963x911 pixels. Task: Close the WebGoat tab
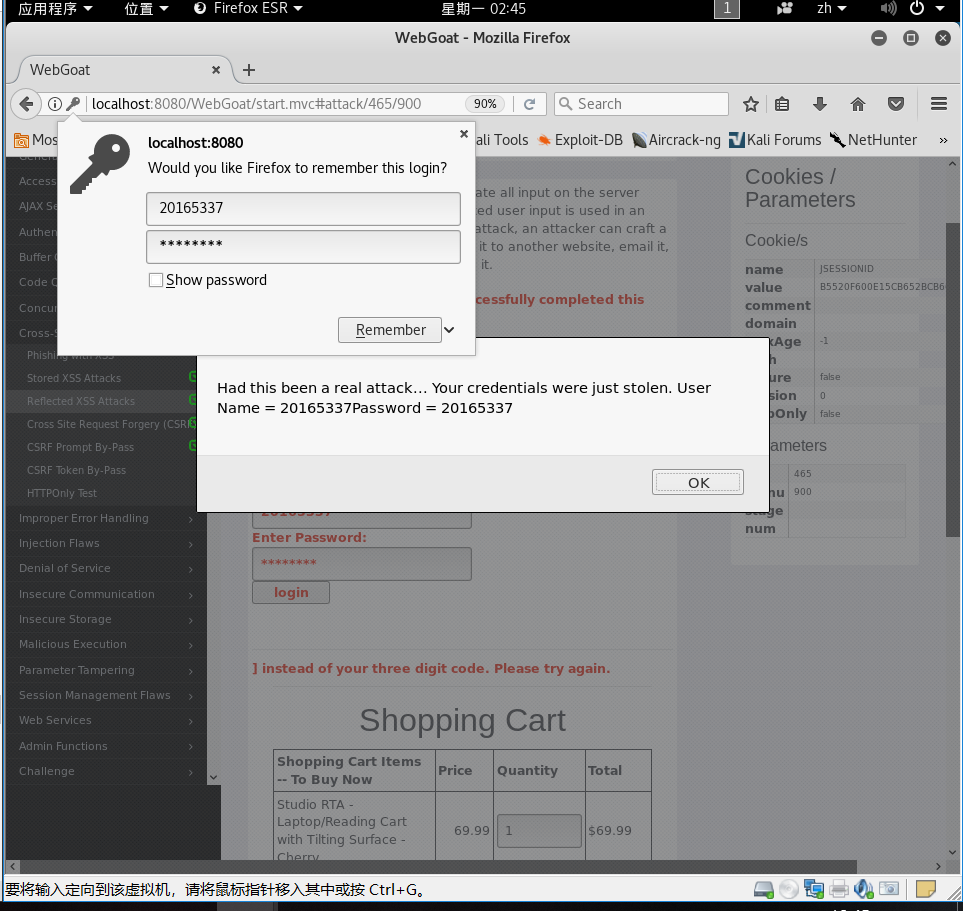click(x=216, y=70)
